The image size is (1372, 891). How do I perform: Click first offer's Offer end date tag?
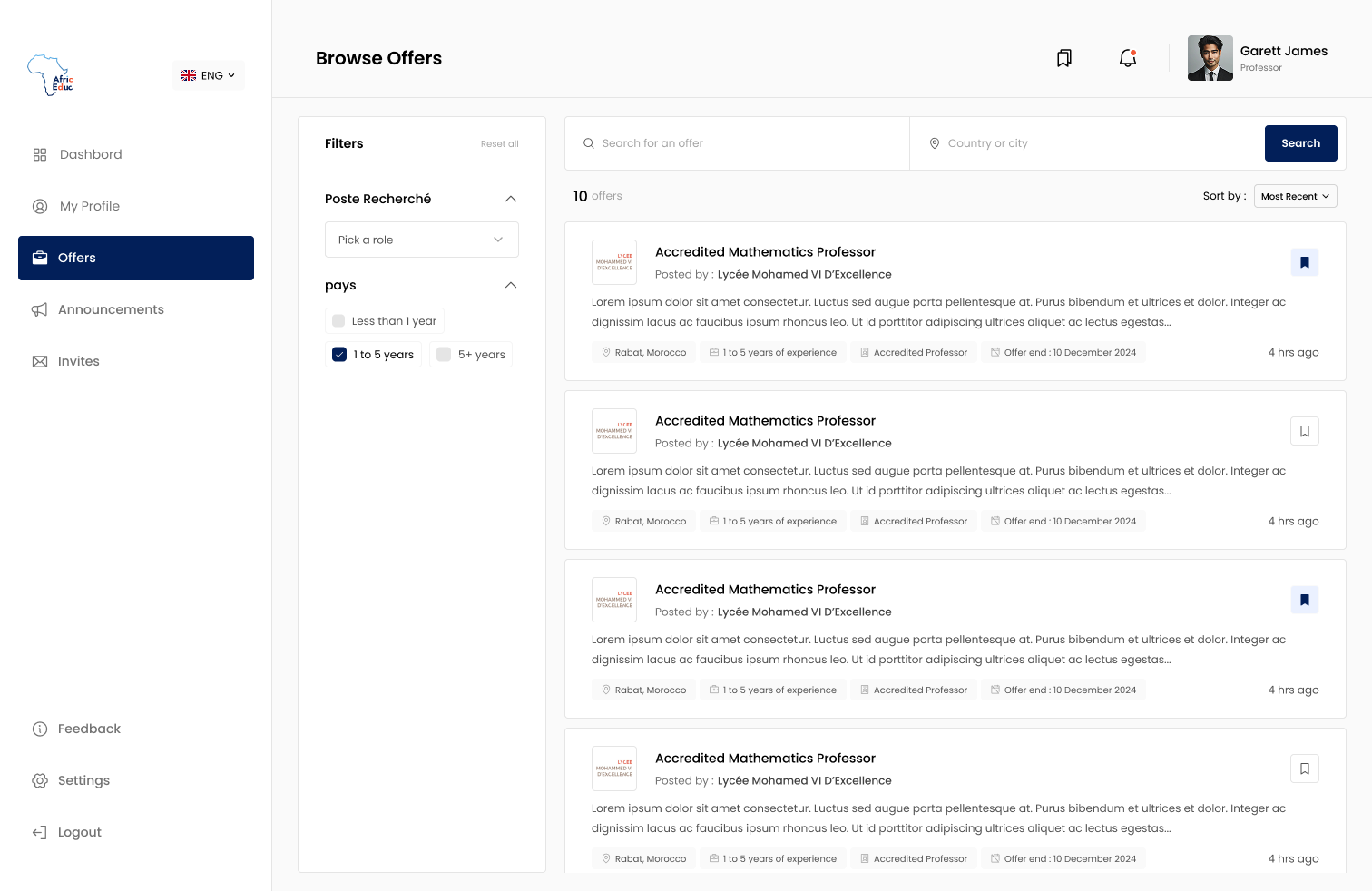pyautogui.click(x=1063, y=352)
